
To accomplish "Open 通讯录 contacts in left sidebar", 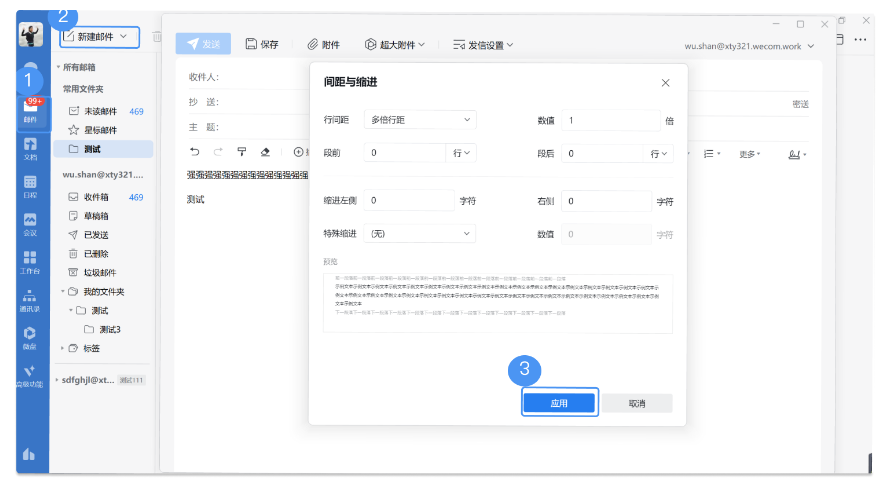I will coord(30,300).
